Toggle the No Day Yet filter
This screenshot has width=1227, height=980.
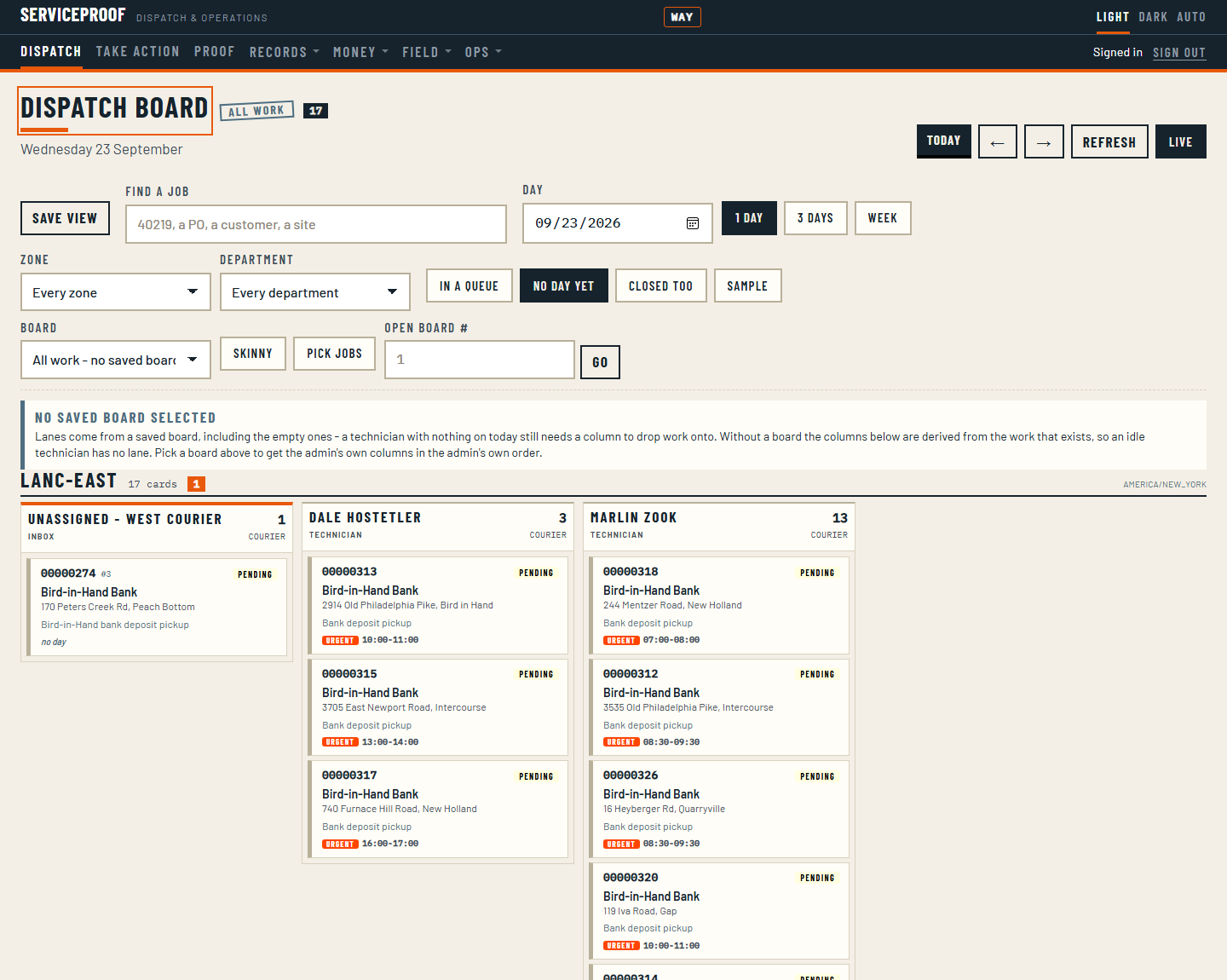563,285
